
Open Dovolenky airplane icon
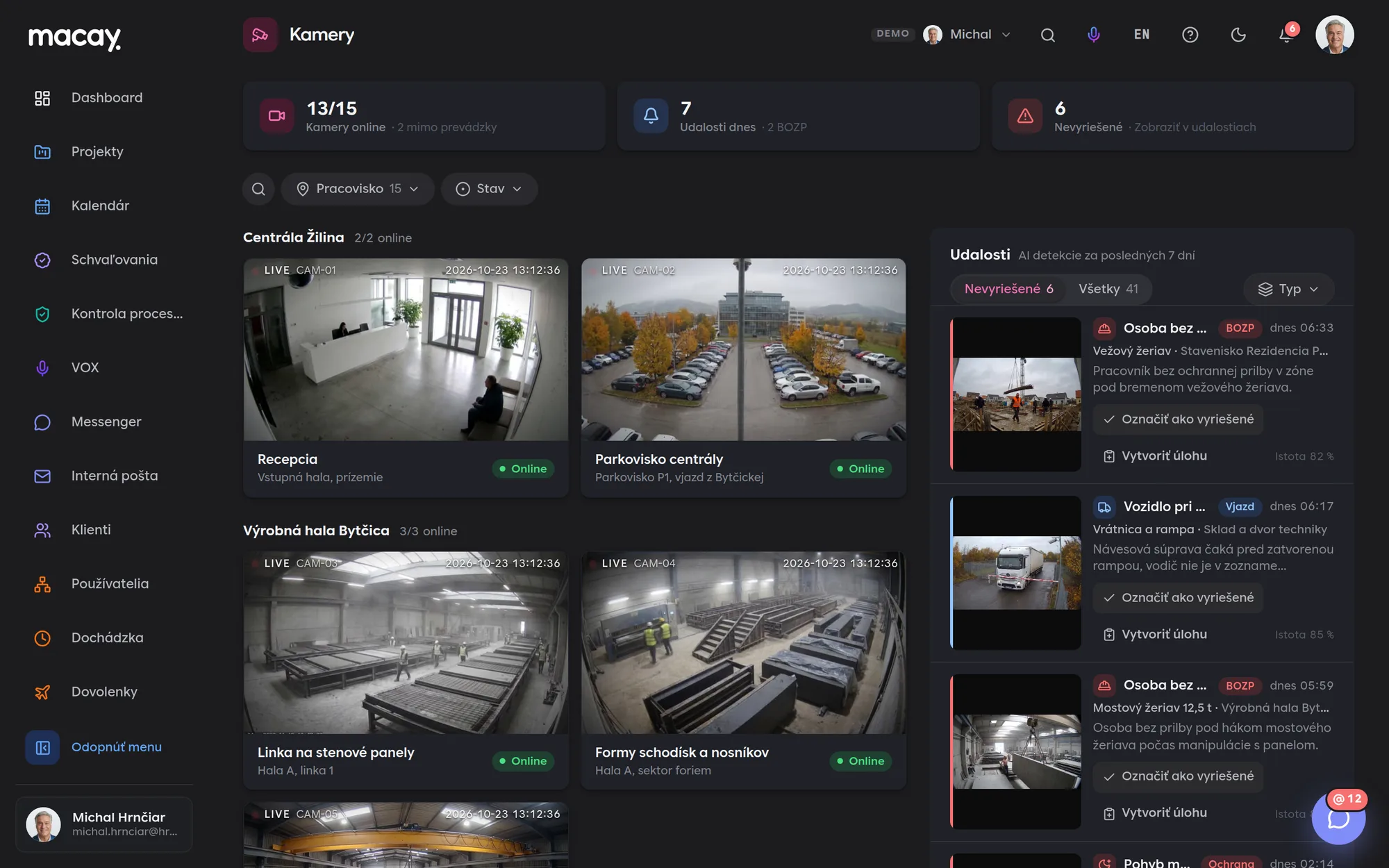pyautogui.click(x=42, y=692)
